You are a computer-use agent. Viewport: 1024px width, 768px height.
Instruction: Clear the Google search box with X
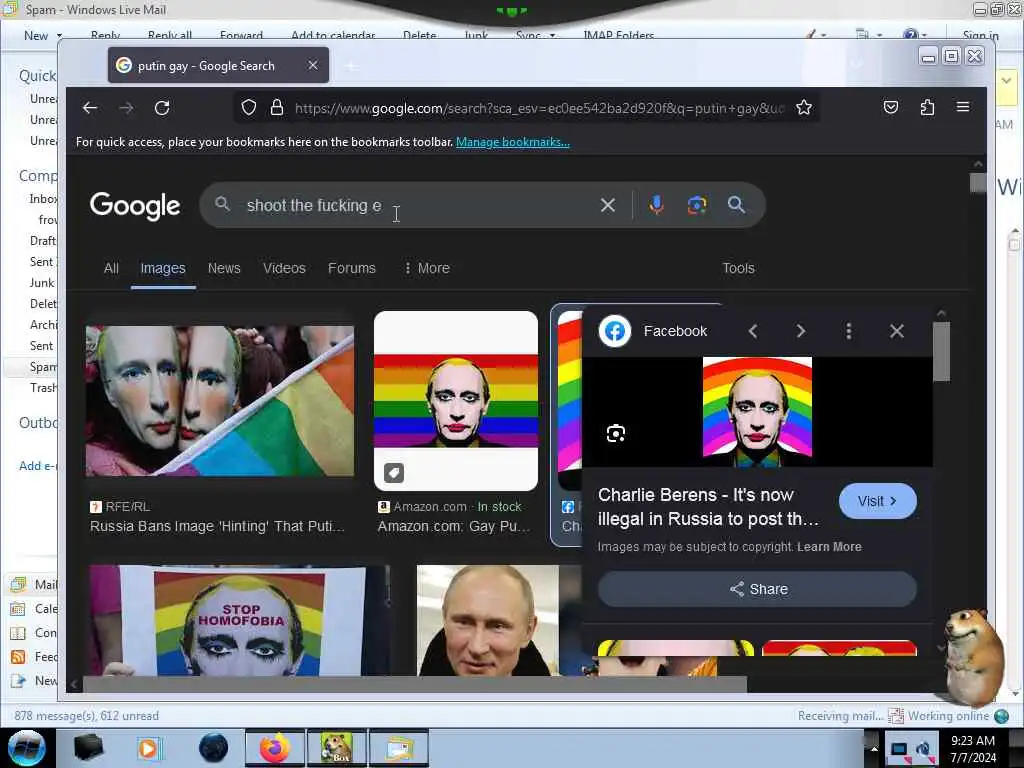click(x=607, y=205)
